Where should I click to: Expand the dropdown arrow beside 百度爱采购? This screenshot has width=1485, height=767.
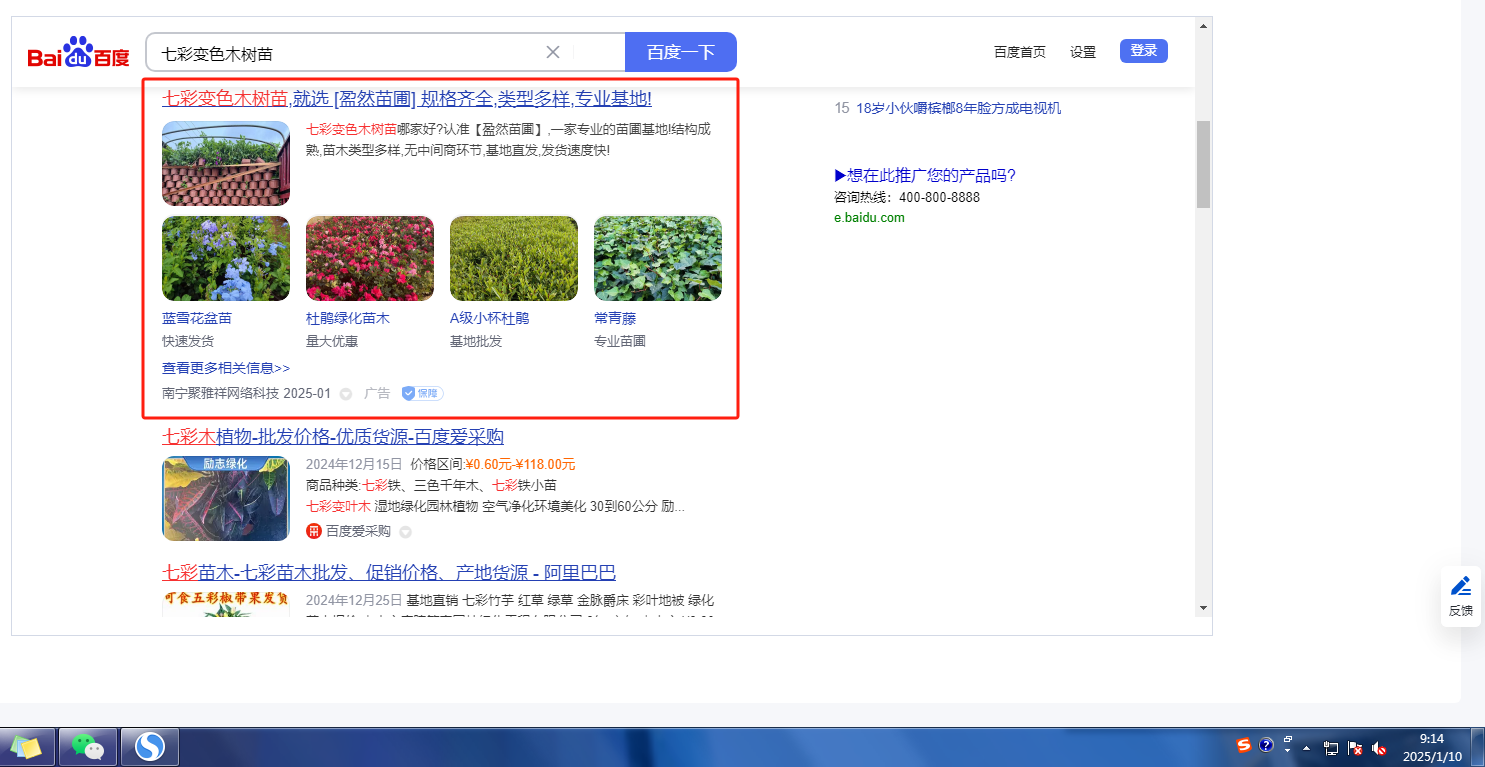click(405, 532)
